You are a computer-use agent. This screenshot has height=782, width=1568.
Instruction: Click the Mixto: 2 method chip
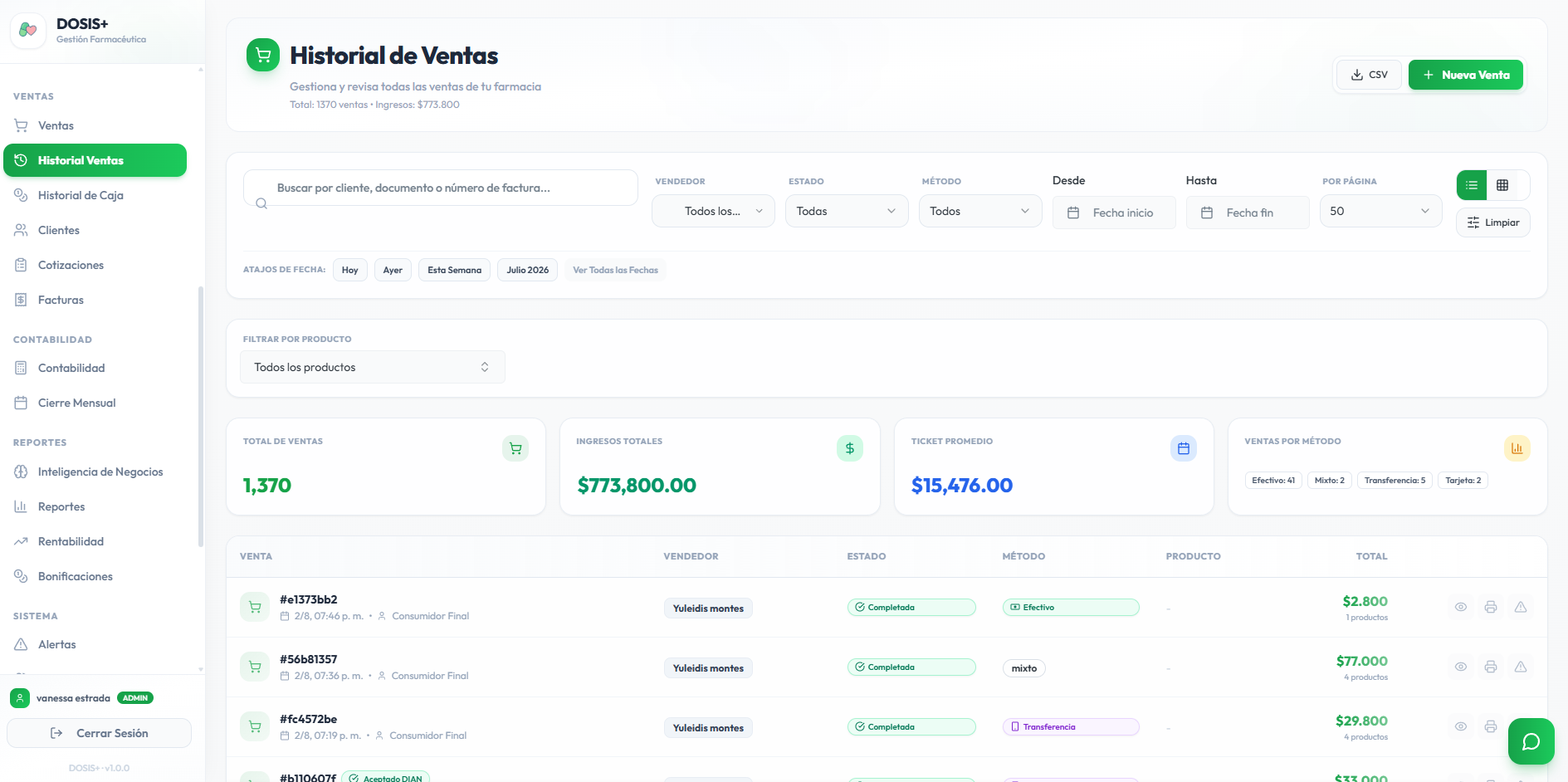[x=1330, y=481]
